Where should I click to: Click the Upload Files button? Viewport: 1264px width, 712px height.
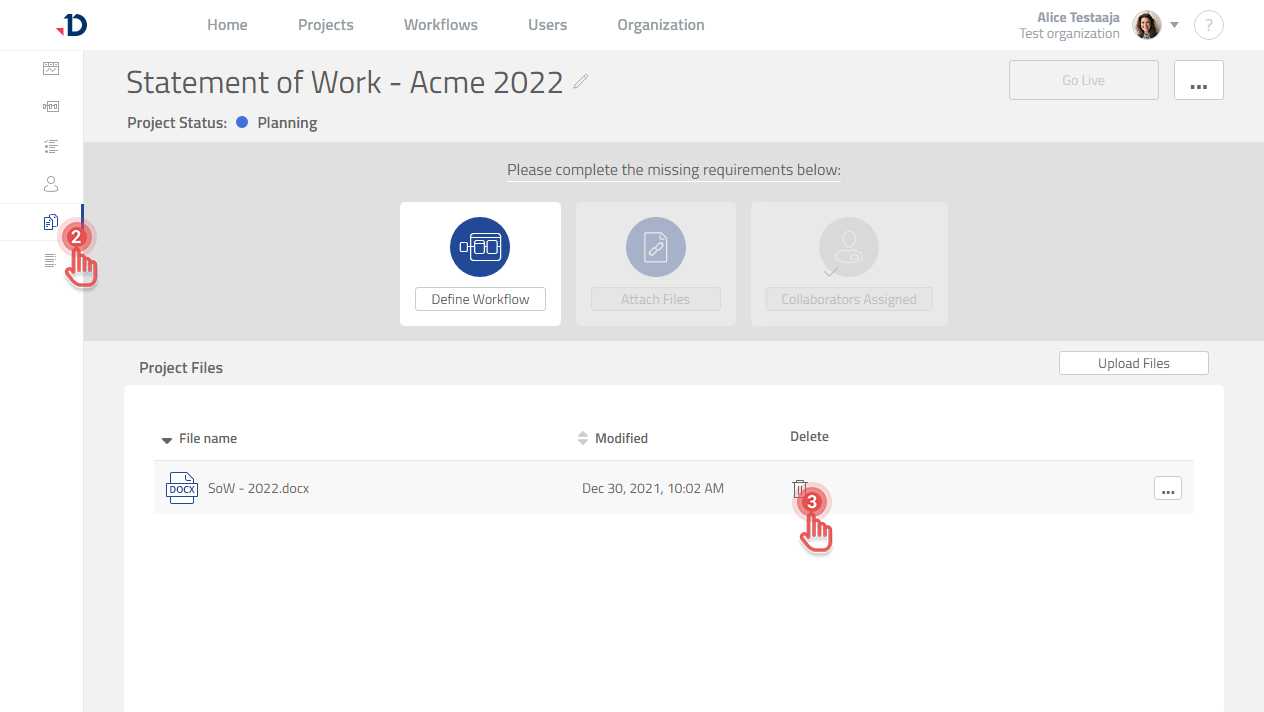pyautogui.click(x=1133, y=363)
